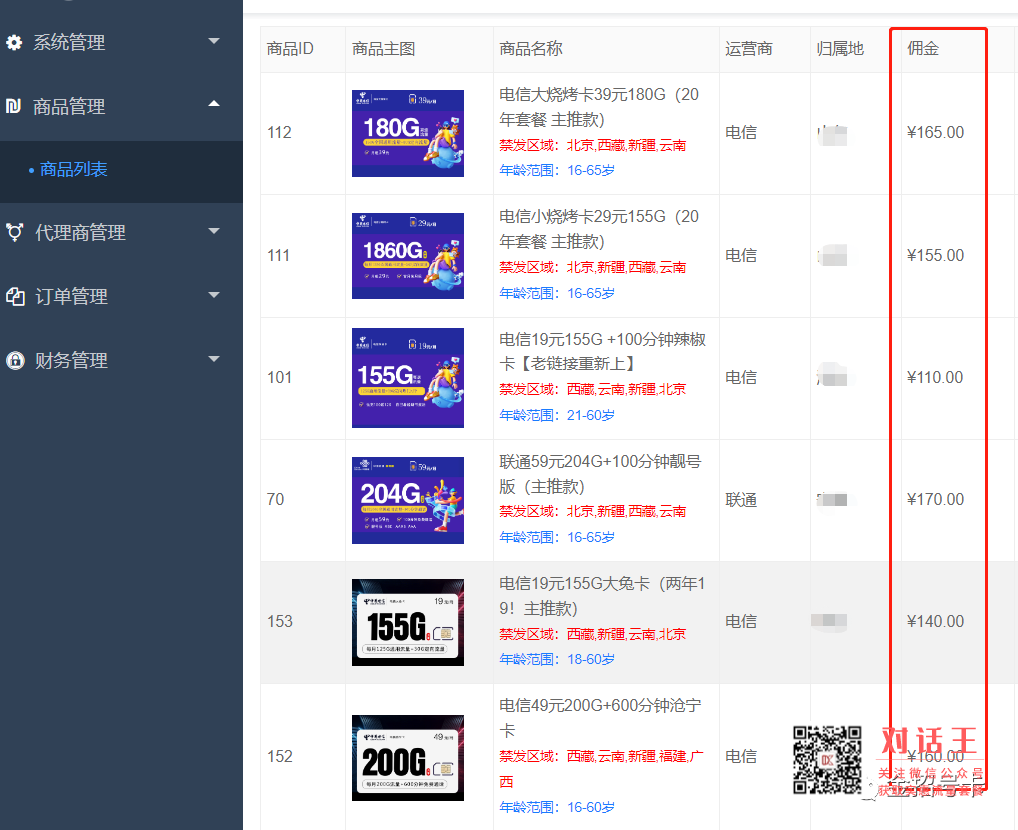Click product name 电信小烧烤卡29元155G

coord(599,229)
